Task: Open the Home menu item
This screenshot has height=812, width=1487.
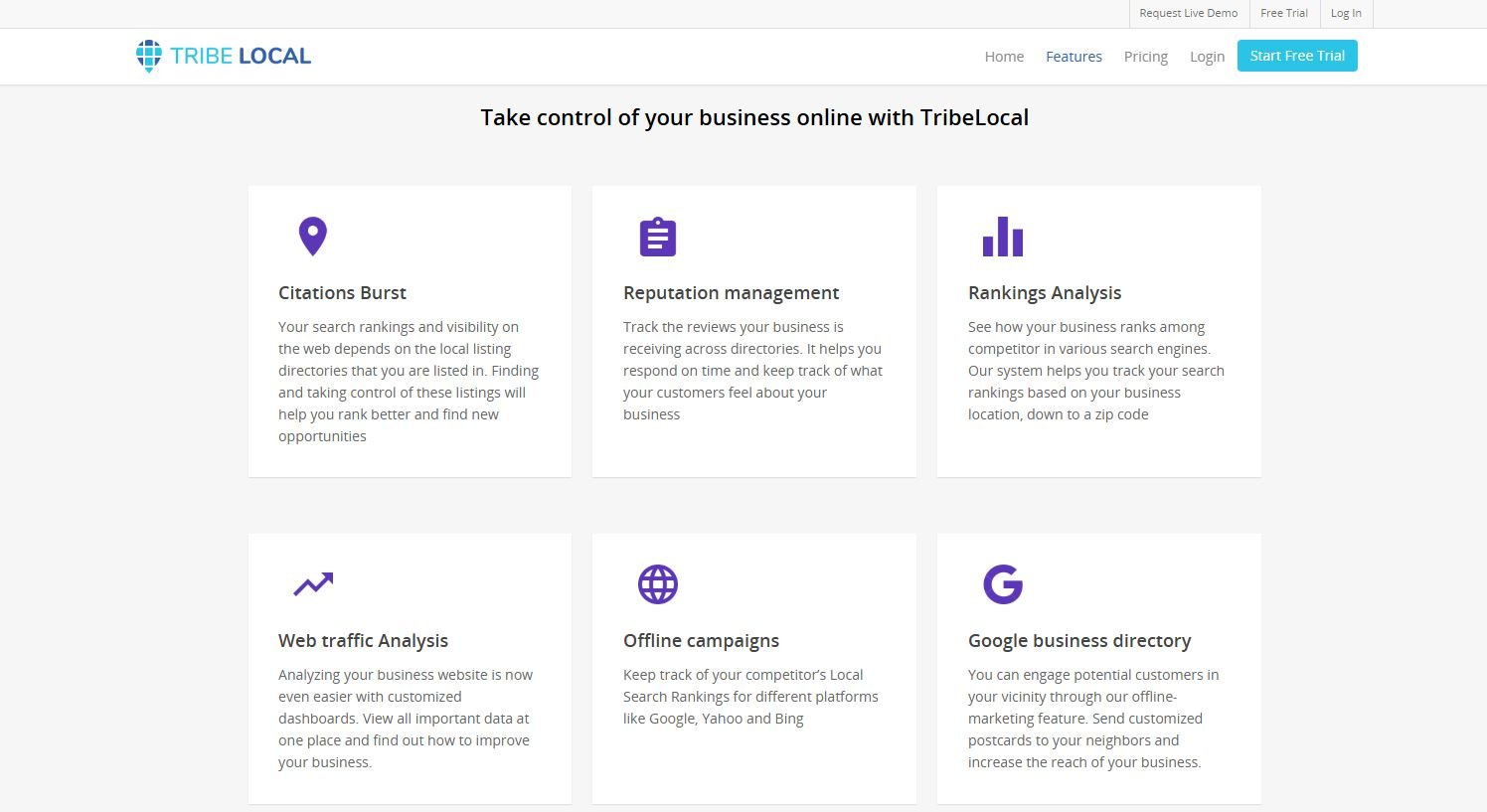Action: [x=1004, y=57]
